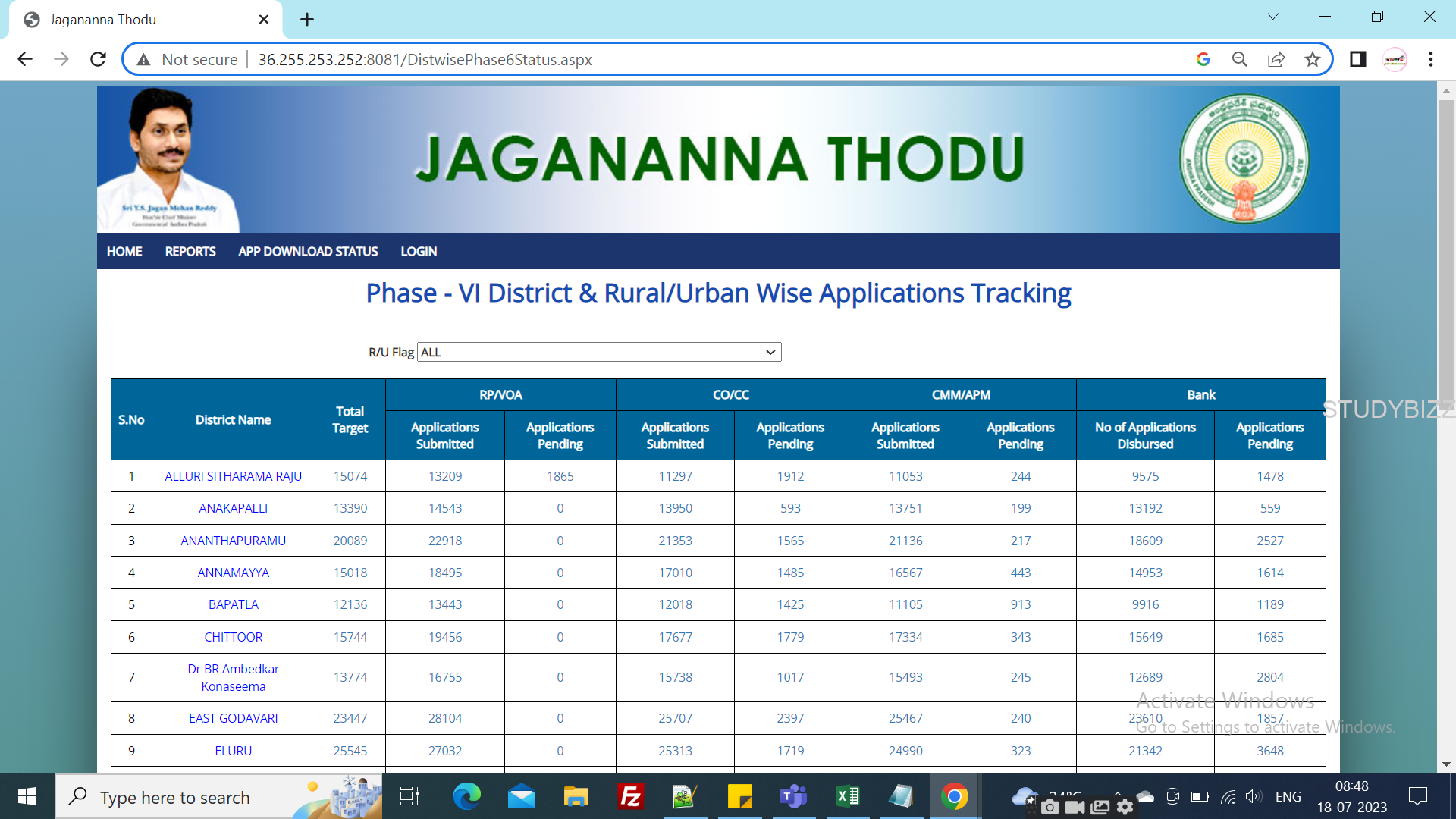The image size is (1456, 819).
Task: Open the tab search chevron at top right
Action: click(1274, 16)
